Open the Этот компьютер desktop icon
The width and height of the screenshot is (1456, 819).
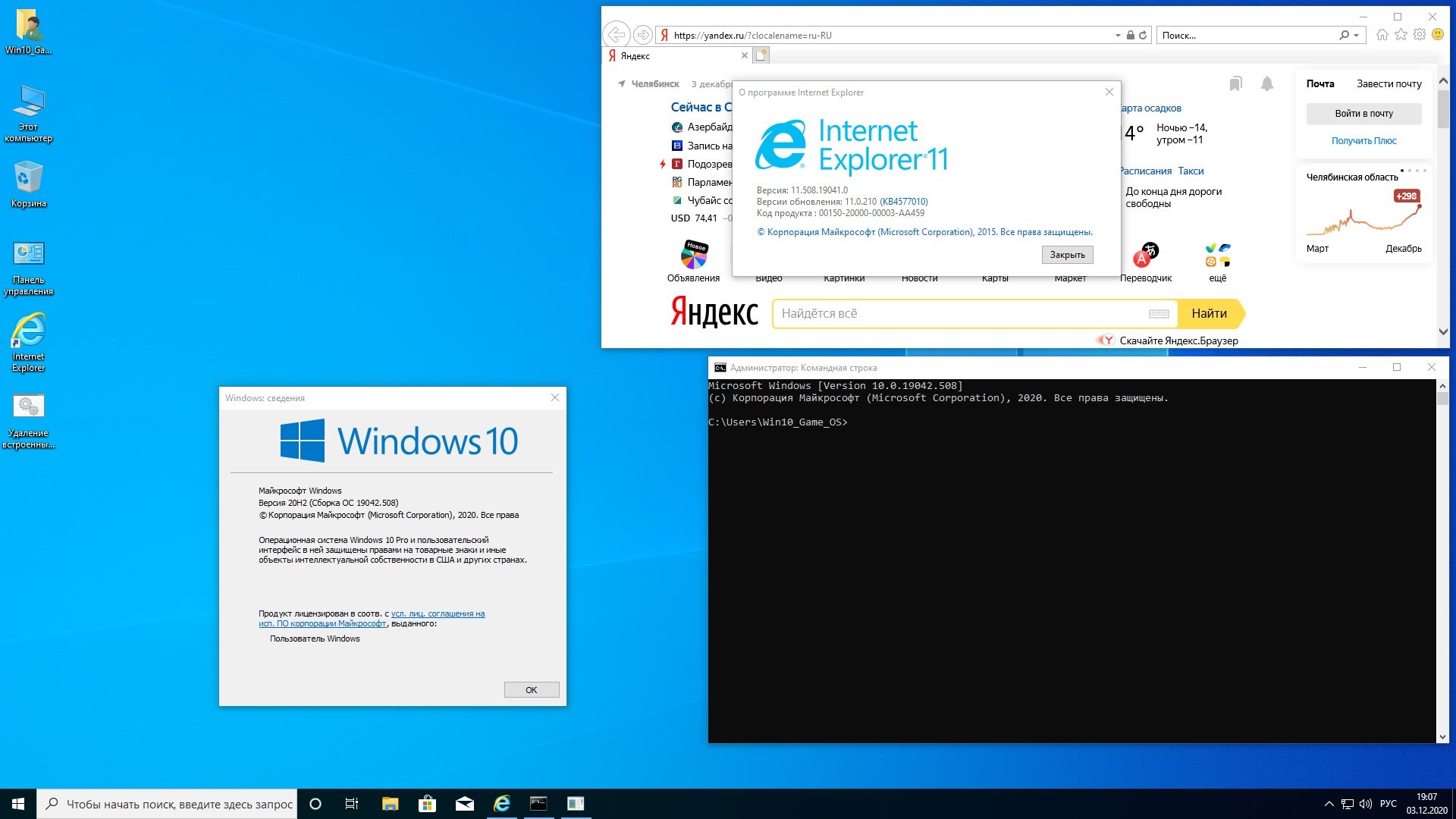29,114
